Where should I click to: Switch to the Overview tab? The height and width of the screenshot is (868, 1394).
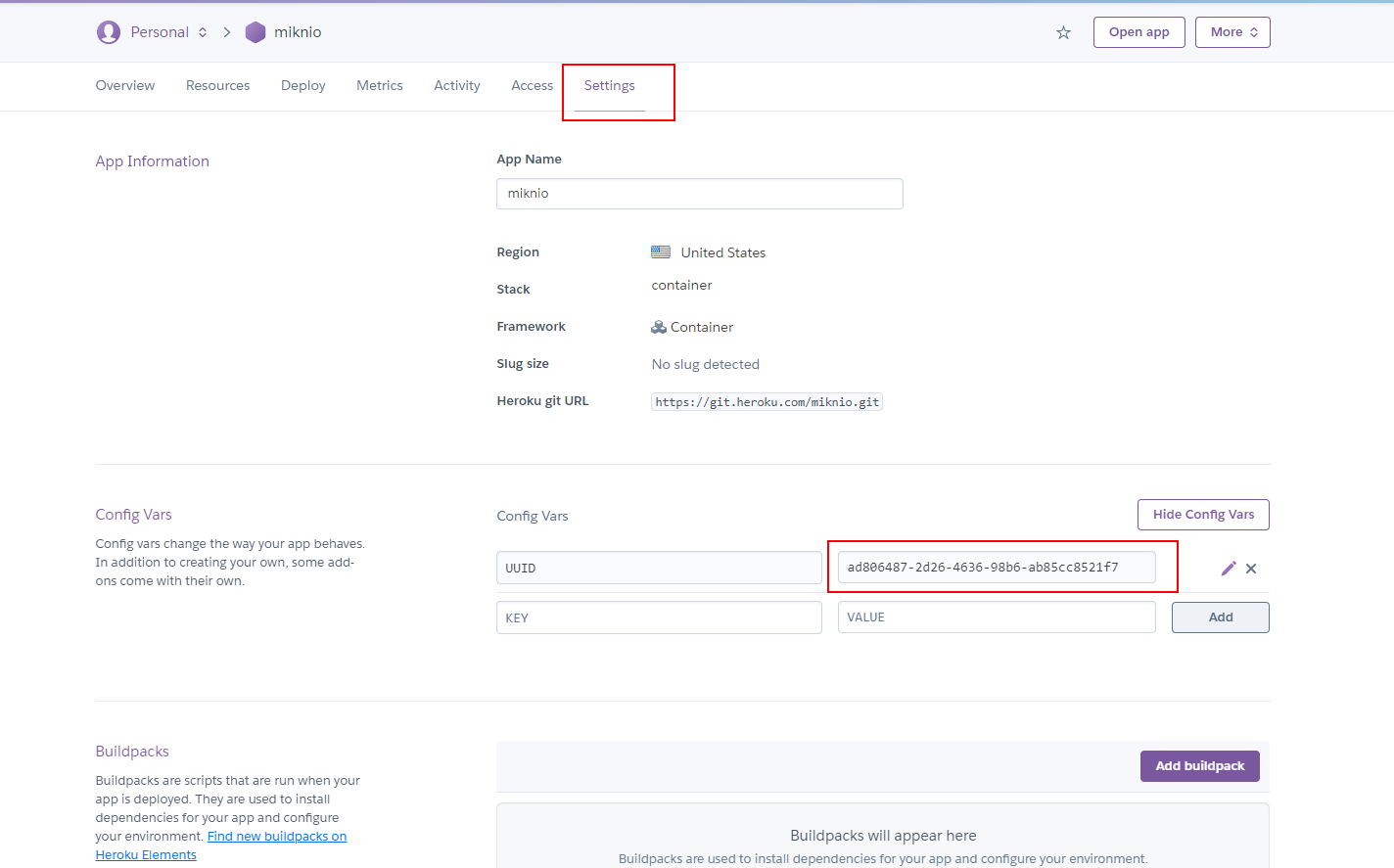pyautogui.click(x=125, y=86)
